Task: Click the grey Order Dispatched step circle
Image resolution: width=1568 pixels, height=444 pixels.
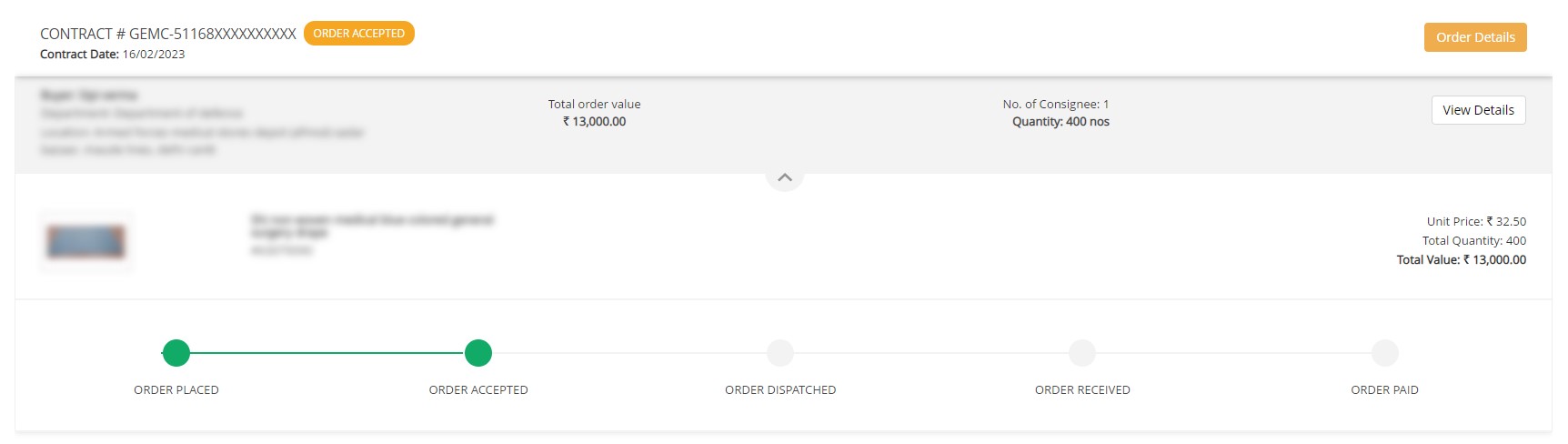Action: tap(780, 353)
